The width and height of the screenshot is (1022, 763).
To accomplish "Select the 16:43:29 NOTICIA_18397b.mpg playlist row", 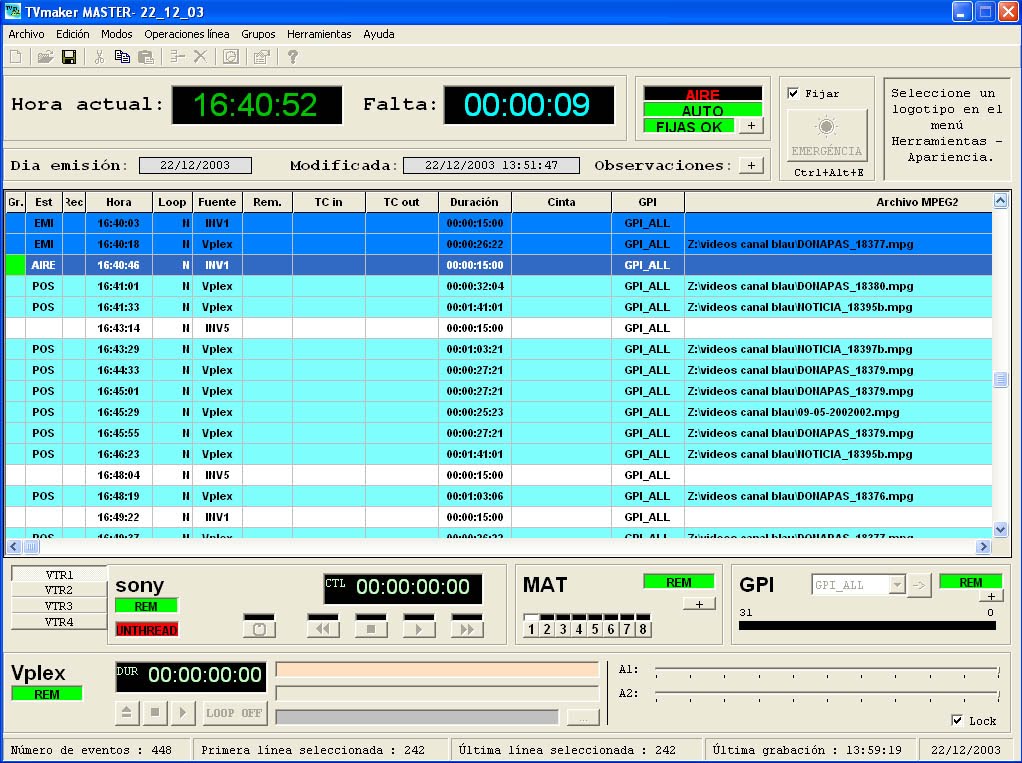I will 500,349.
